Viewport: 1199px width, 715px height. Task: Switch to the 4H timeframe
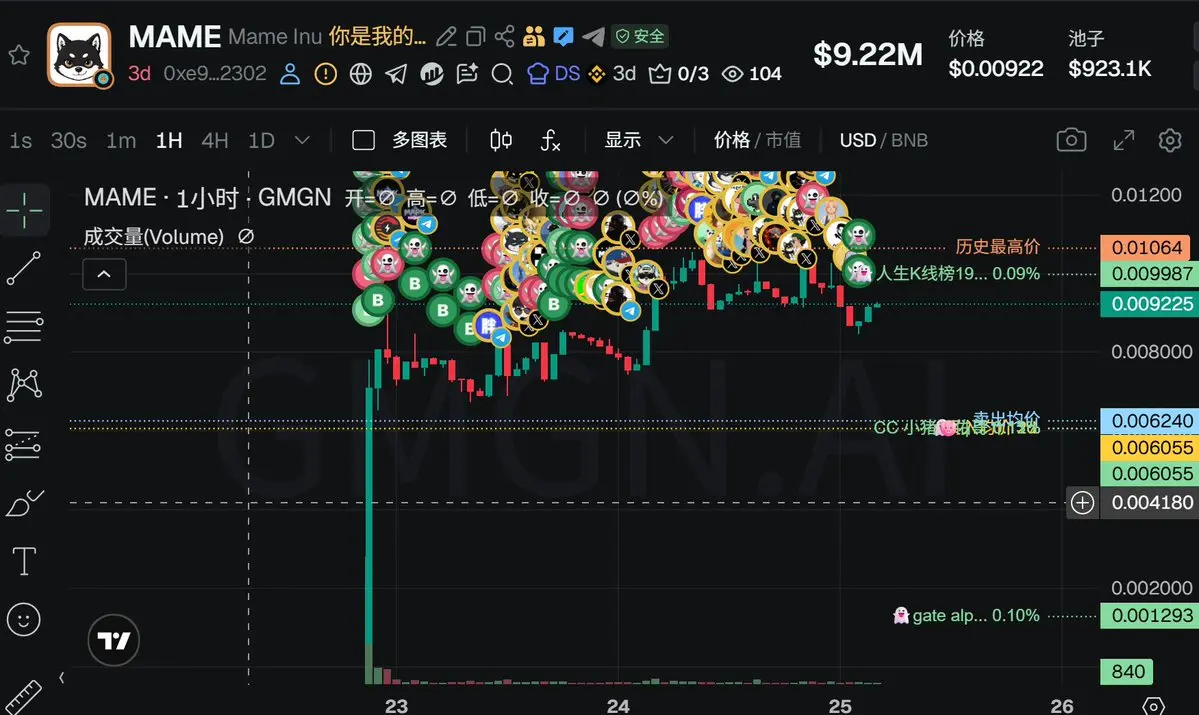[x=215, y=141]
